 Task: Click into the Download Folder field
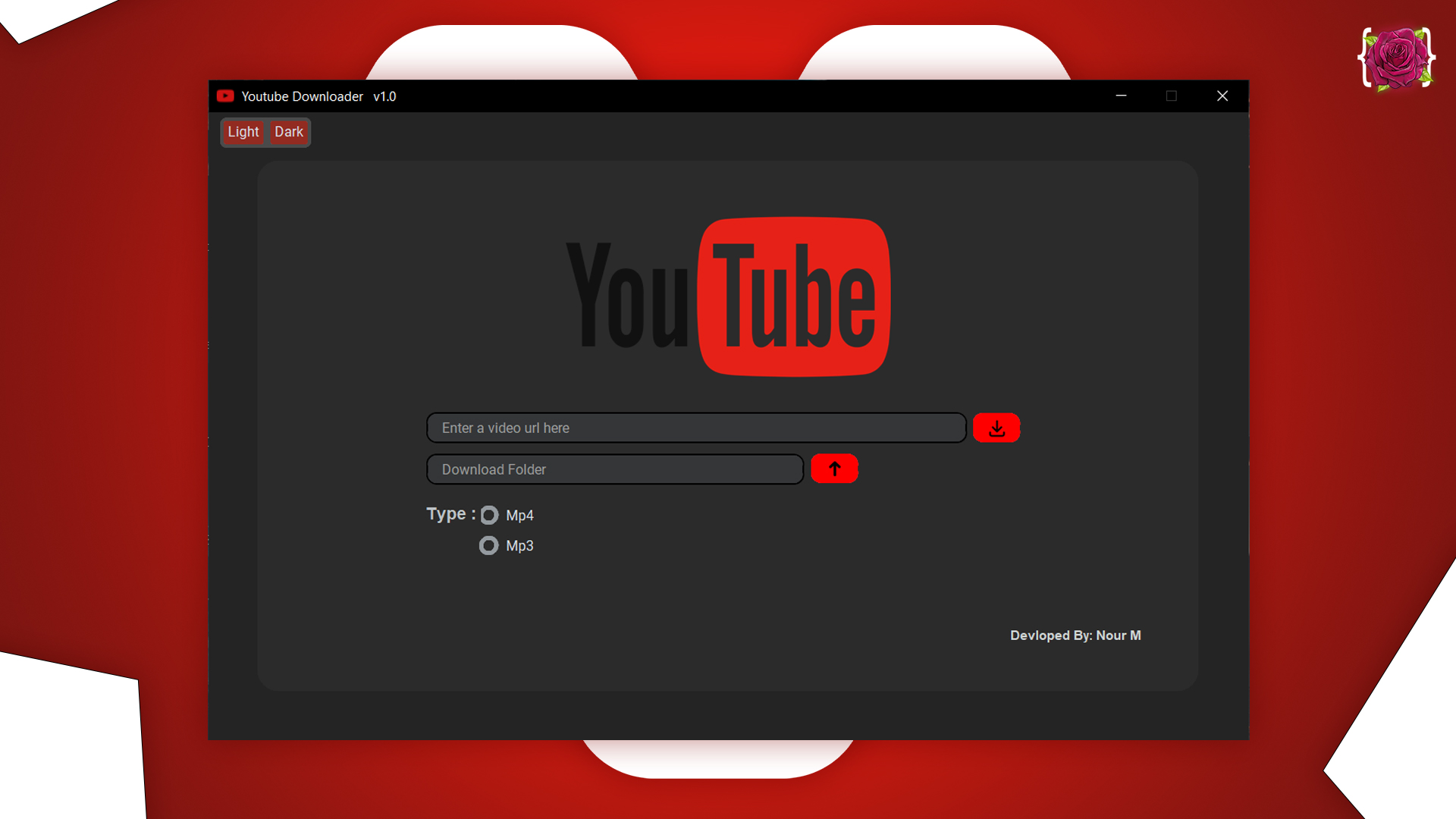point(615,469)
